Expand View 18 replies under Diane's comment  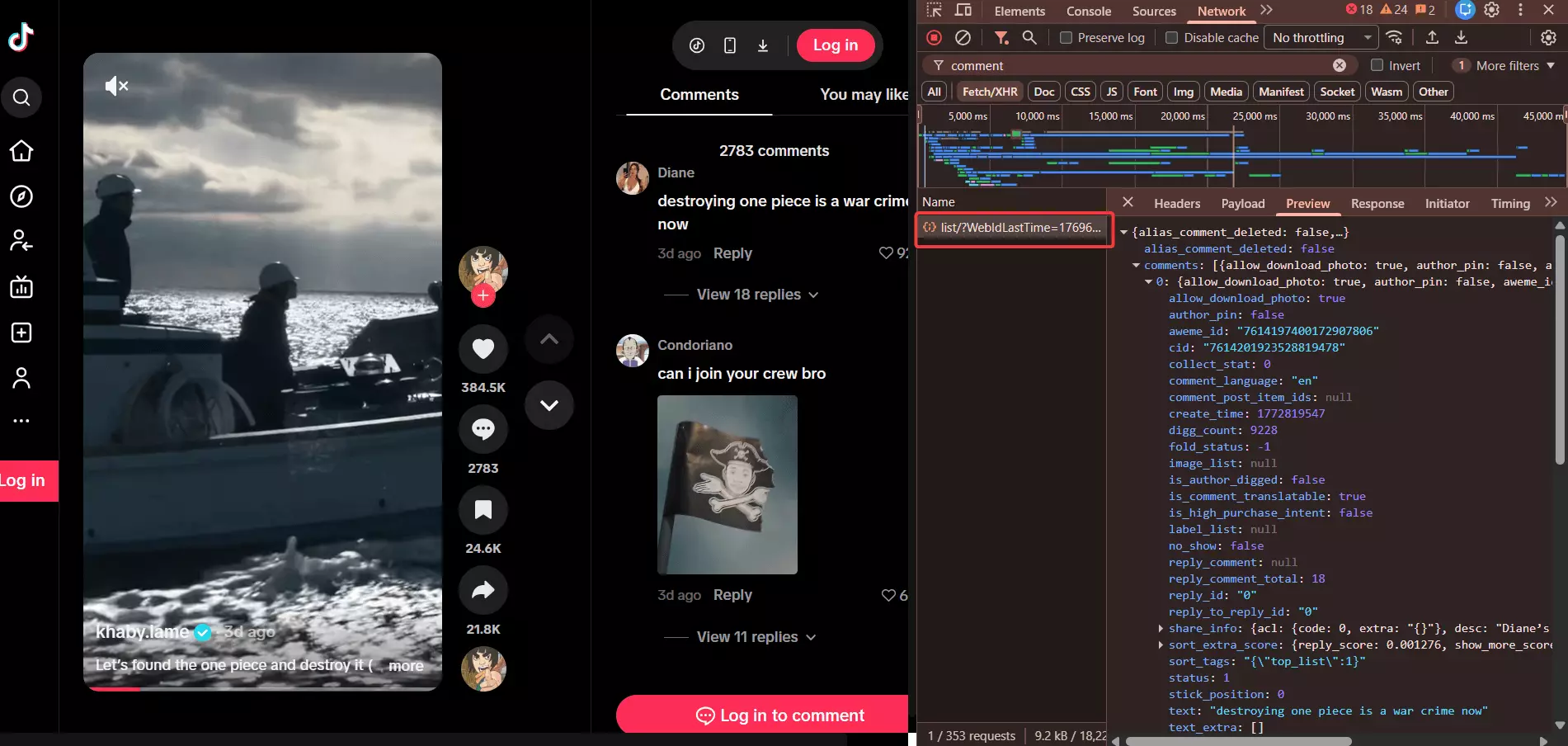pyautogui.click(x=749, y=294)
